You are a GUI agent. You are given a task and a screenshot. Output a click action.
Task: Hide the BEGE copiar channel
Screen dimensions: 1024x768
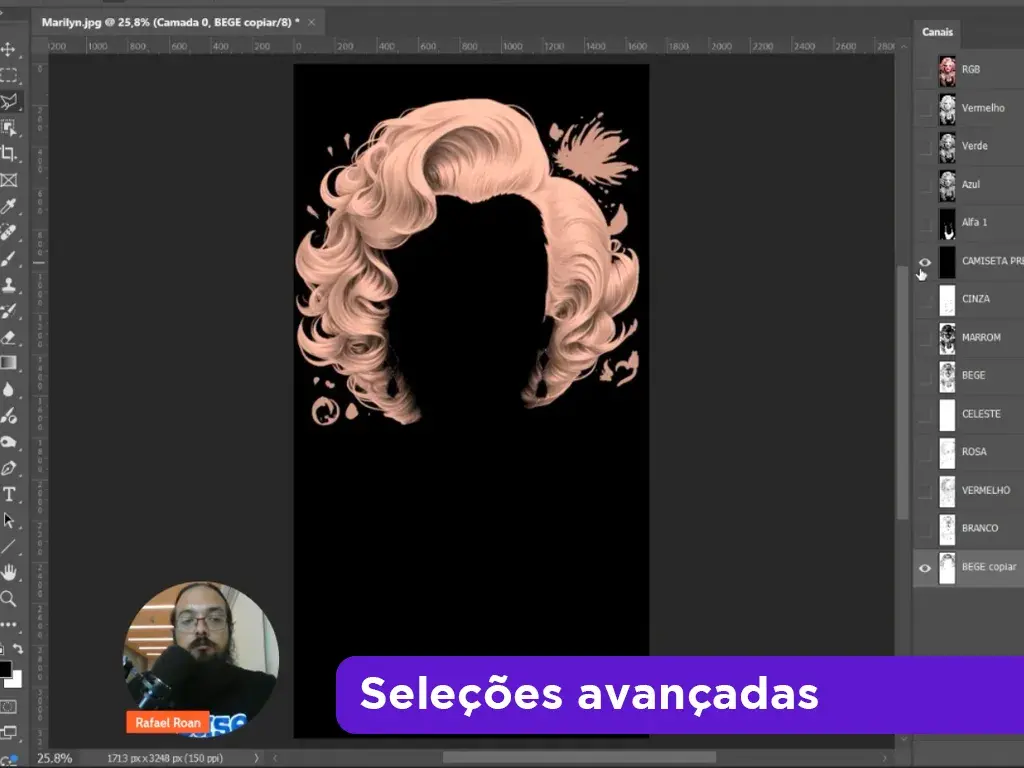click(x=926, y=567)
